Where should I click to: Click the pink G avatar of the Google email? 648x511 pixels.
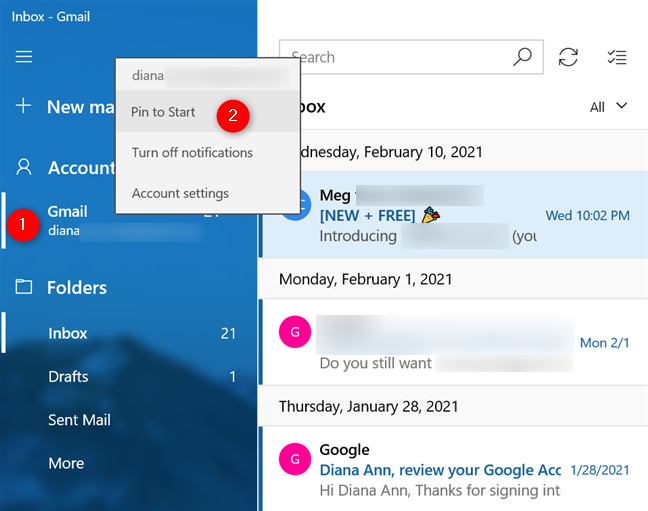click(x=295, y=459)
